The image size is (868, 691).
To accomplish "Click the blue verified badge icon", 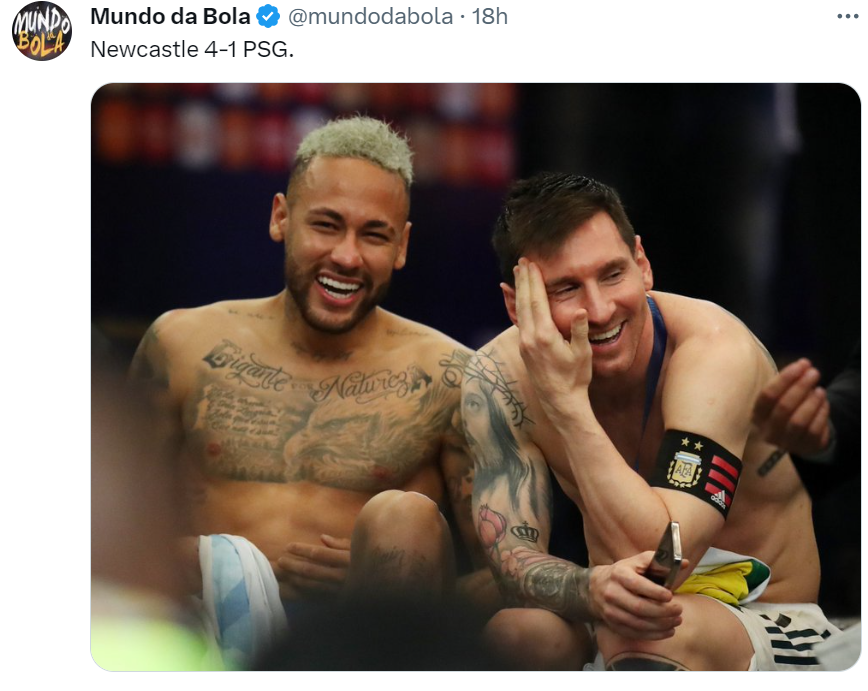I will point(269,17).
